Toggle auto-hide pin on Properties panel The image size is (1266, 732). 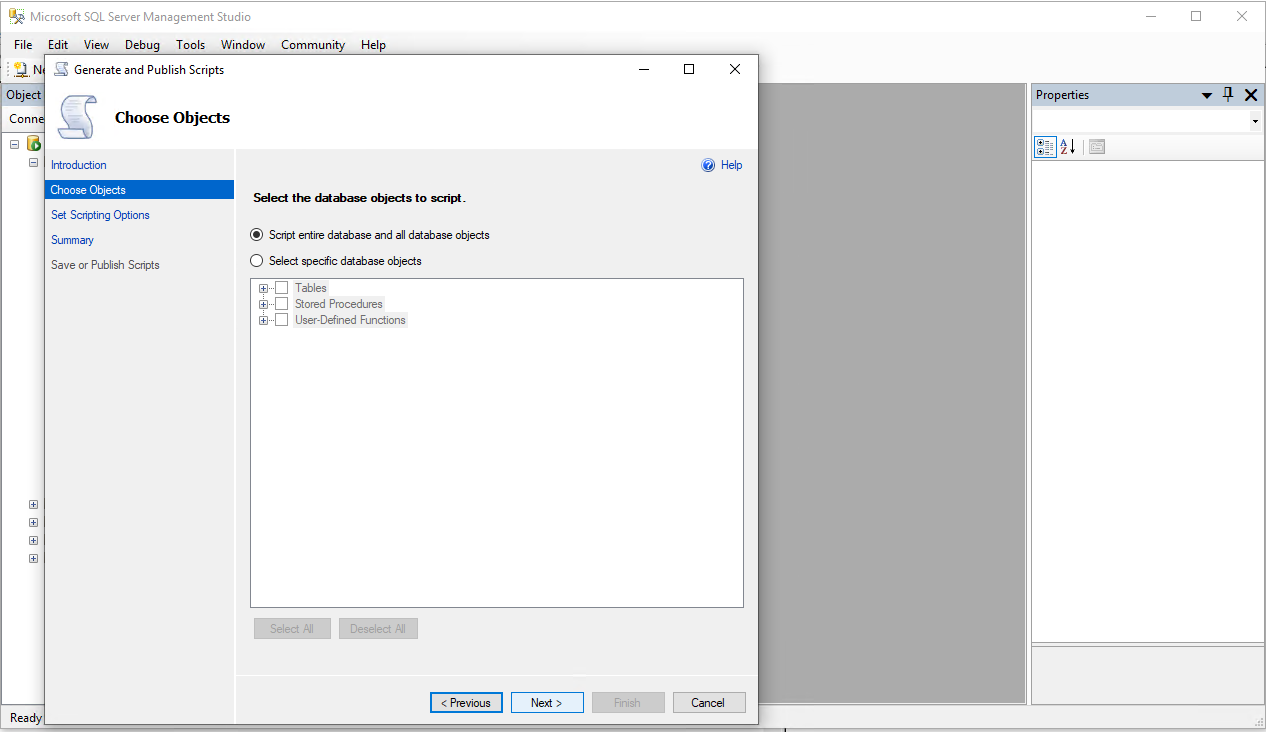[x=1229, y=95]
